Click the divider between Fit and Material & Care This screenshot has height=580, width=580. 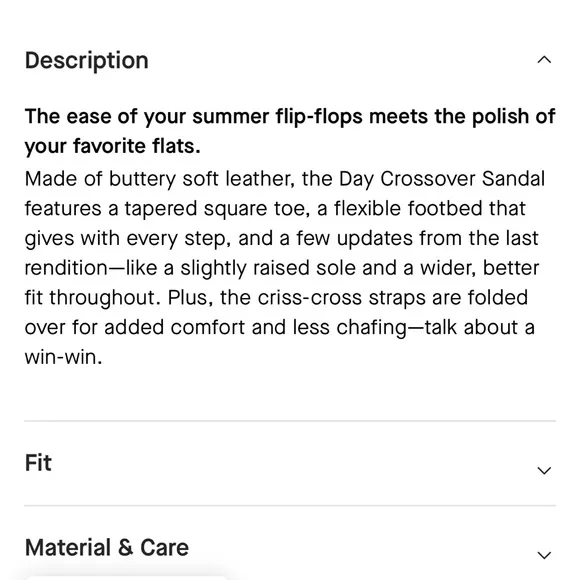coord(290,505)
